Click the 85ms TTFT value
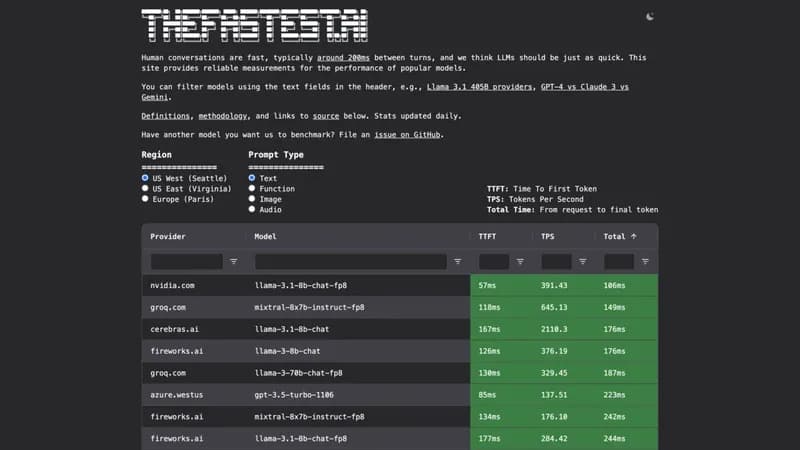Viewport: 800px width, 450px height. [487, 395]
